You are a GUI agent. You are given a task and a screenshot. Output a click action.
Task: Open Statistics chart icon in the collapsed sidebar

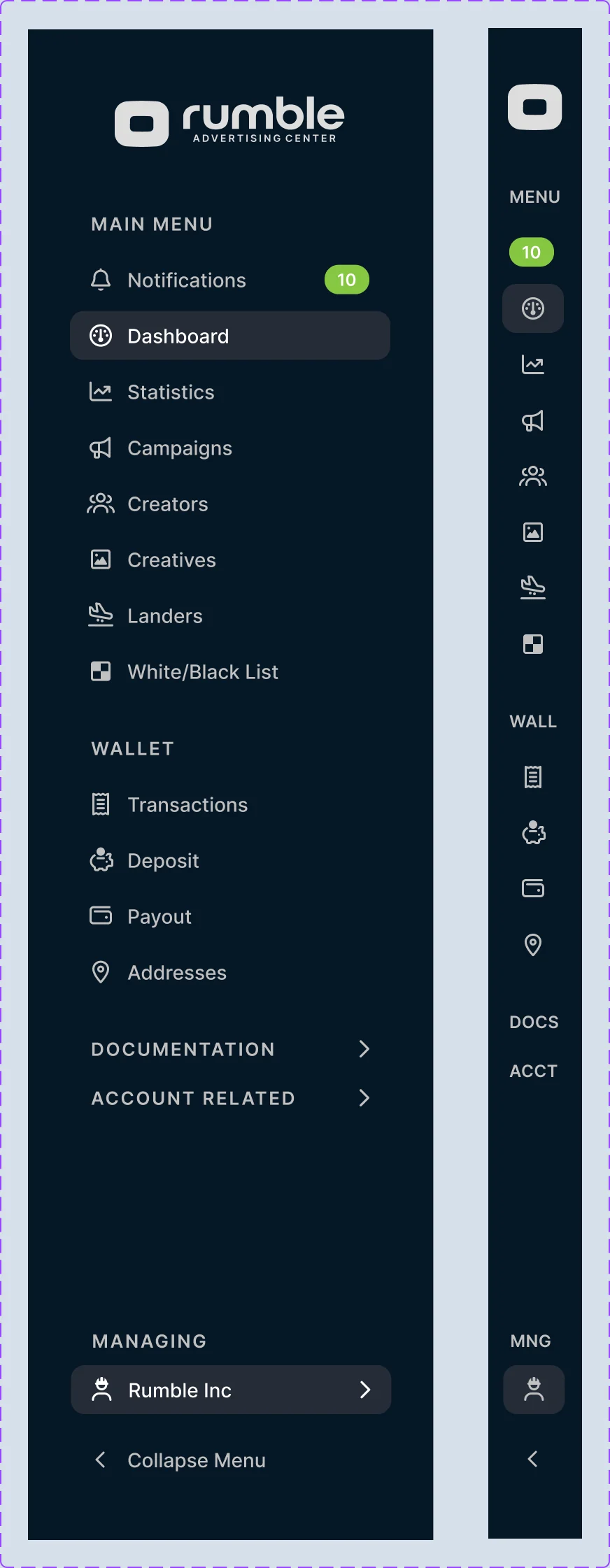(x=533, y=364)
